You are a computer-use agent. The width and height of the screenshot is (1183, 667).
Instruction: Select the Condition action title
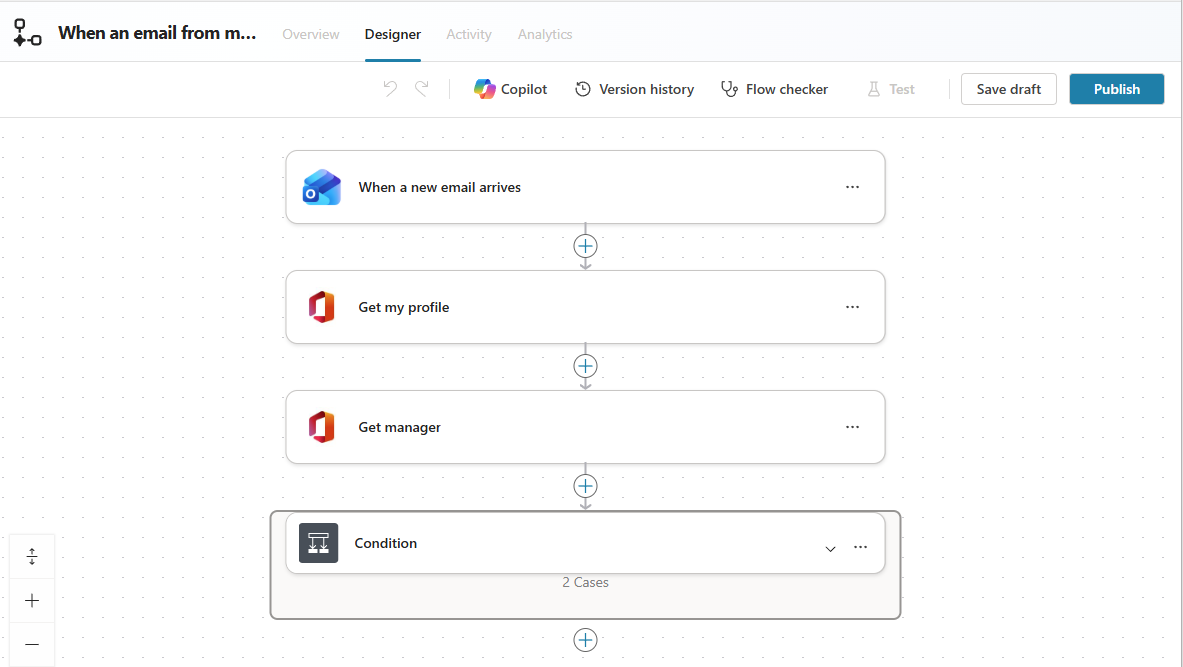tap(386, 543)
